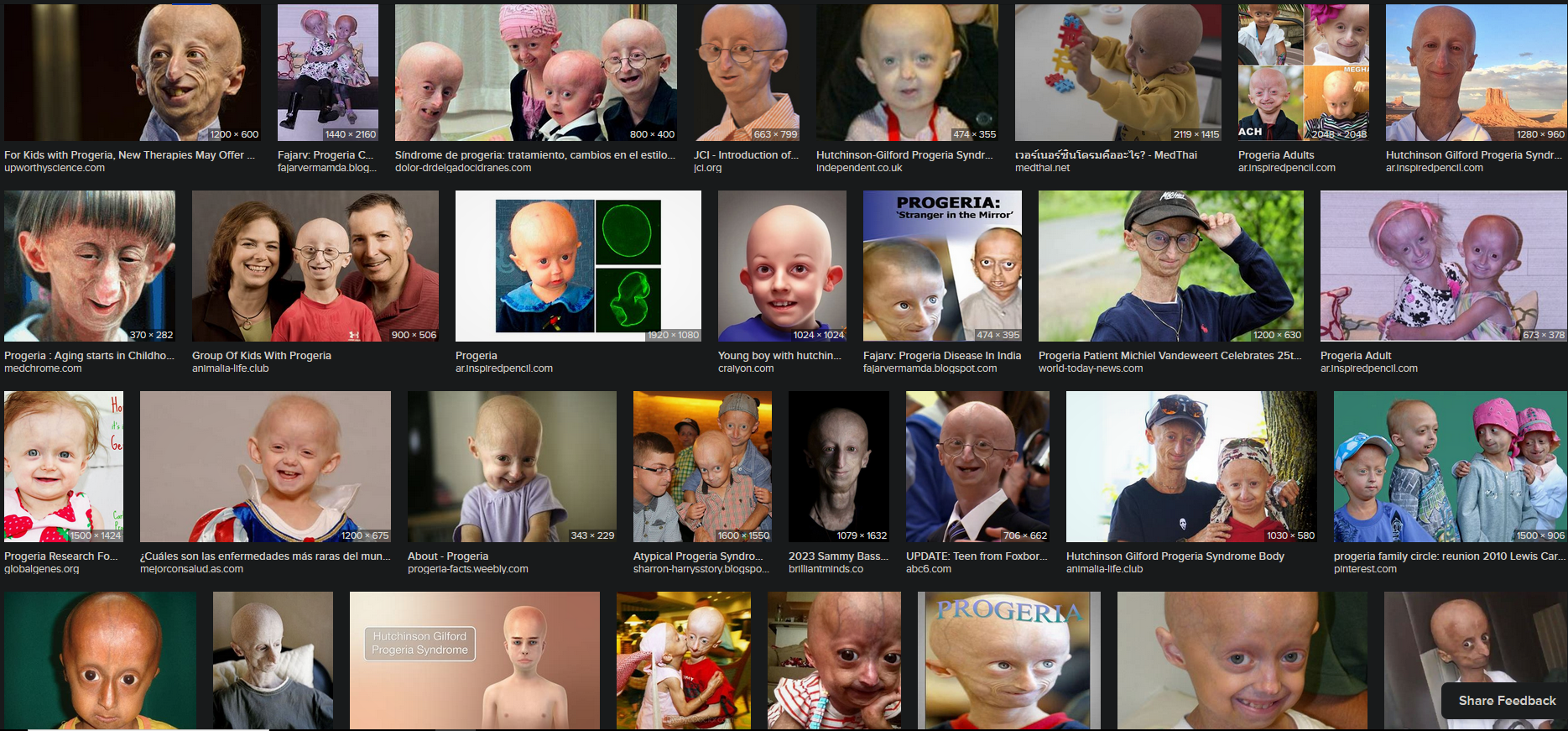This screenshot has width=1568, height=731.
Task: Click the dolor-drdelgadocidranes.com source
Action: (x=463, y=168)
